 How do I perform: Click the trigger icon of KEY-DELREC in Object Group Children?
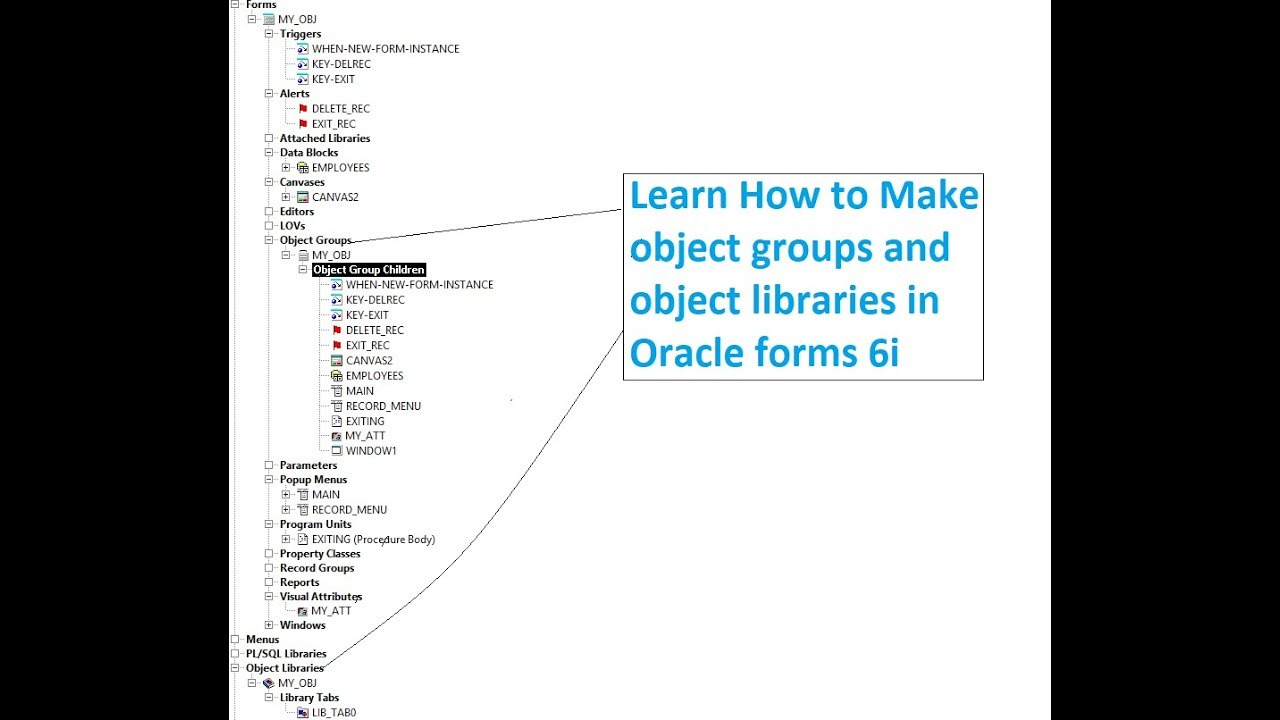pyautogui.click(x=337, y=300)
